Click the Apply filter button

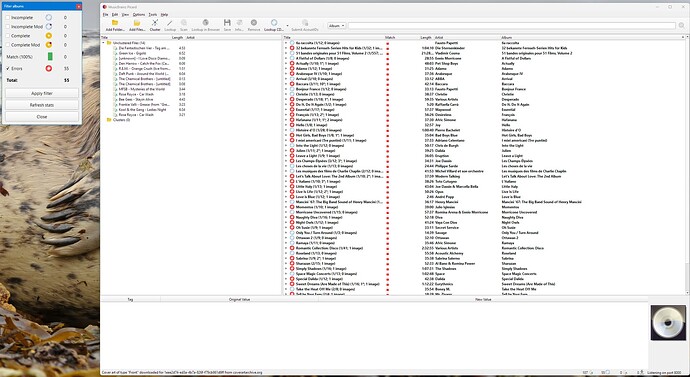tap(42, 93)
